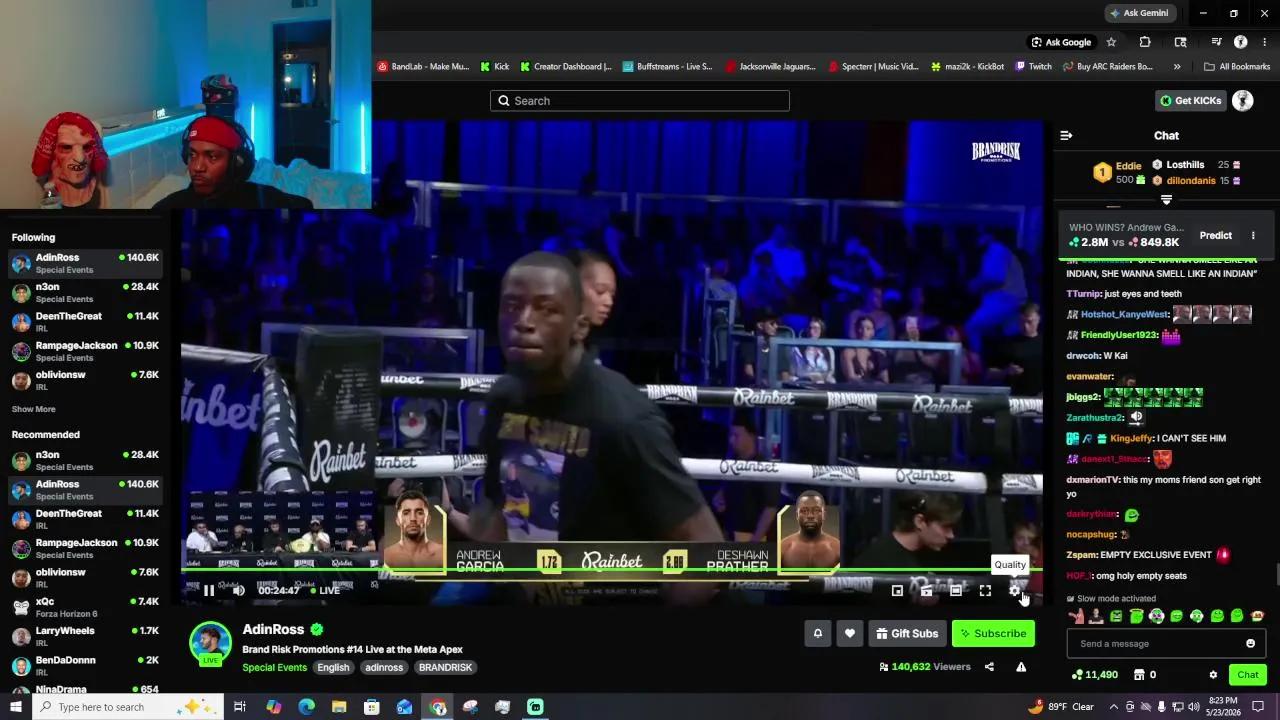Open the channel points shop icon
The image size is (1280, 720).
coord(1138,675)
